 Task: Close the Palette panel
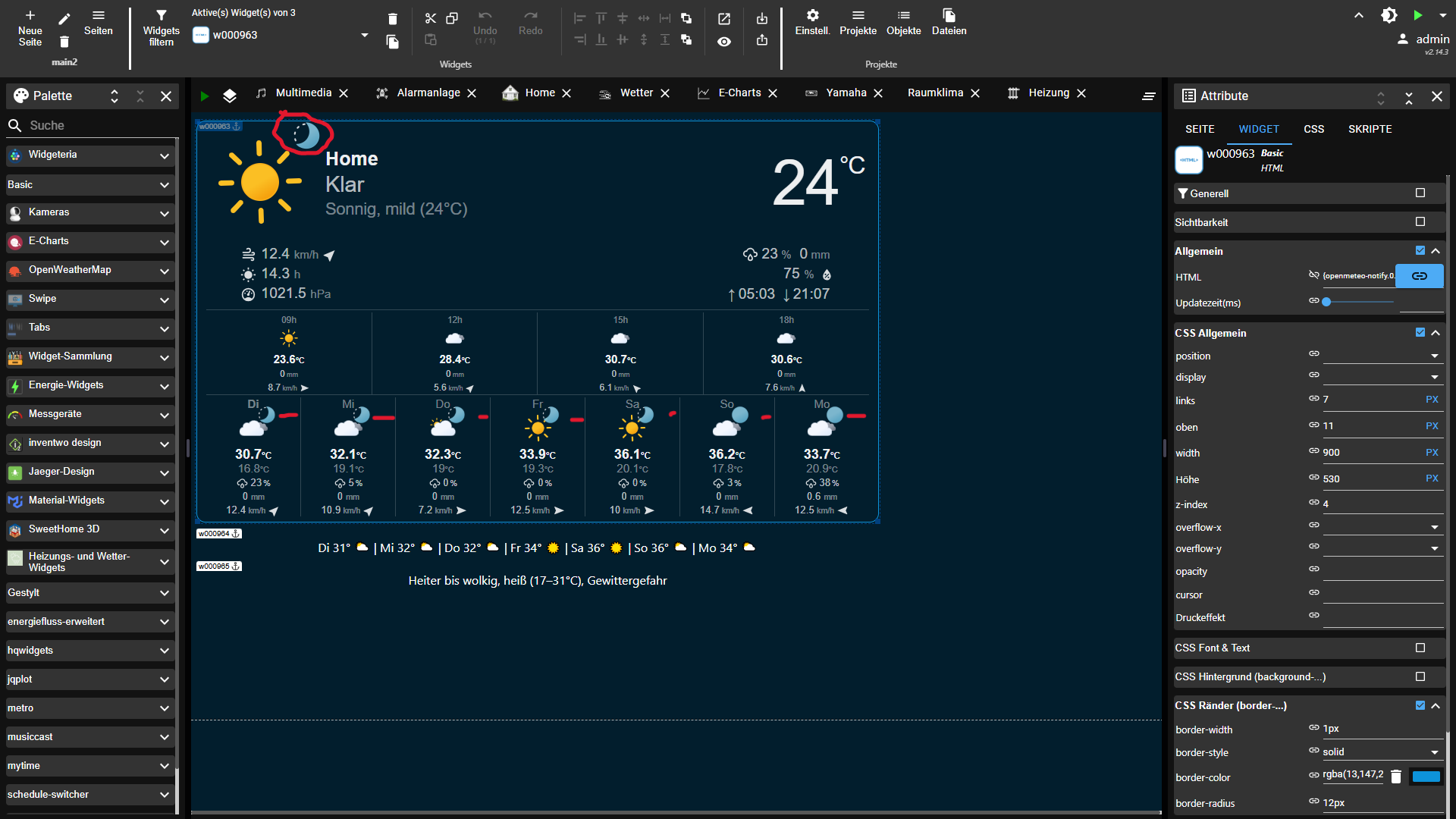point(166,96)
